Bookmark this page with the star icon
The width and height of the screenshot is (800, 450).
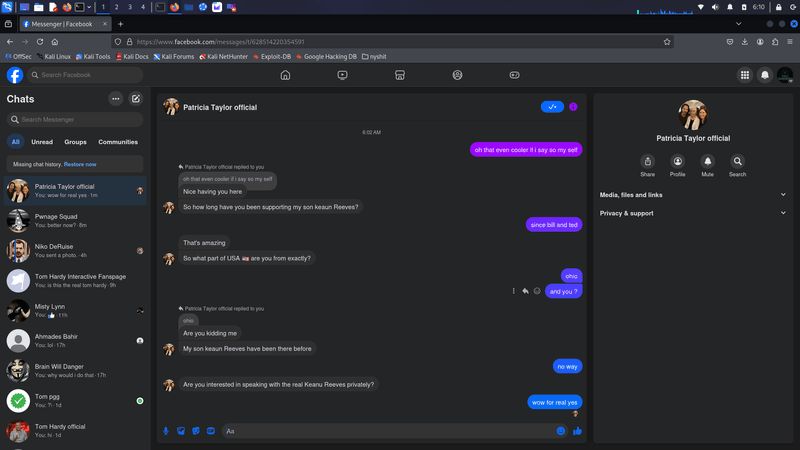(667, 42)
